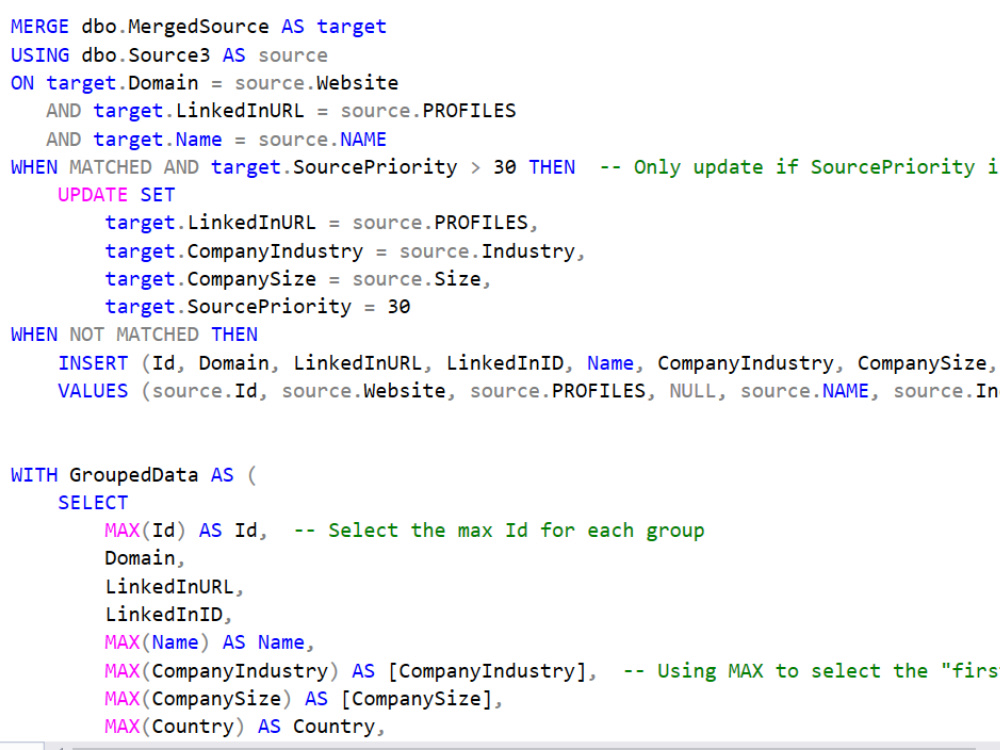
Task: Click the WITH keyword before GroupedData
Action: click(x=34, y=475)
